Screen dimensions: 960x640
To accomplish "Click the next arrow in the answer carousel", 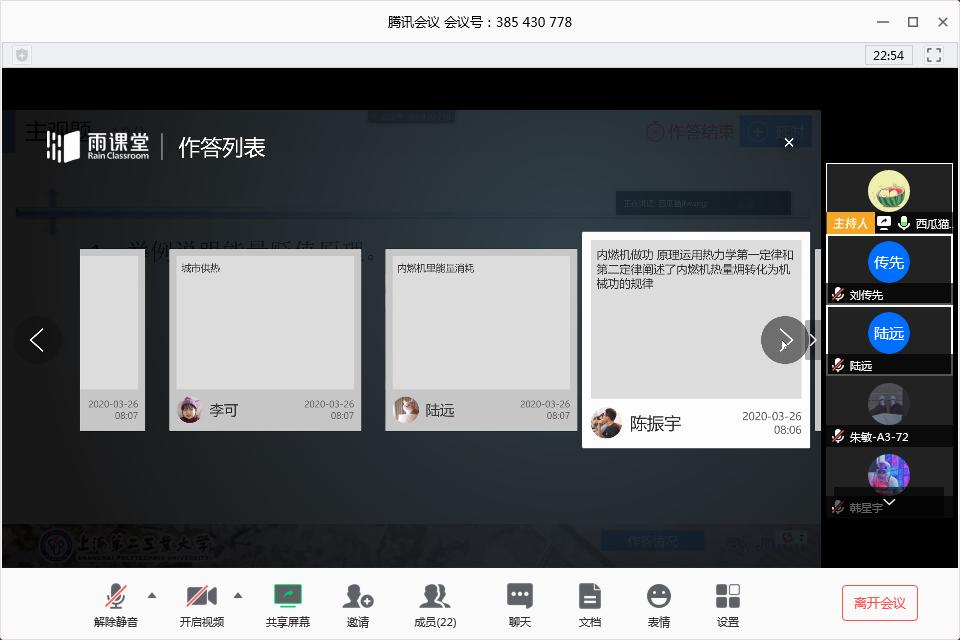I will click(x=784, y=341).
